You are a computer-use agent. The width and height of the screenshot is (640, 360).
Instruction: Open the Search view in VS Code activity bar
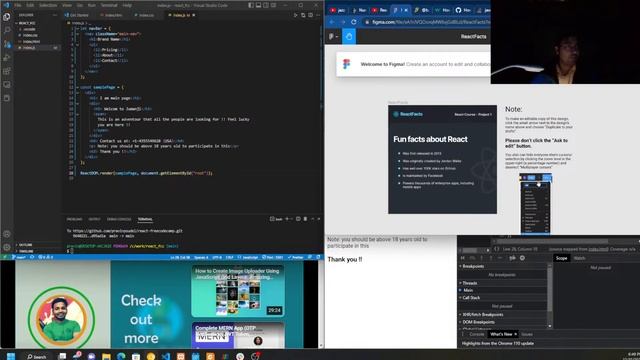7,30
